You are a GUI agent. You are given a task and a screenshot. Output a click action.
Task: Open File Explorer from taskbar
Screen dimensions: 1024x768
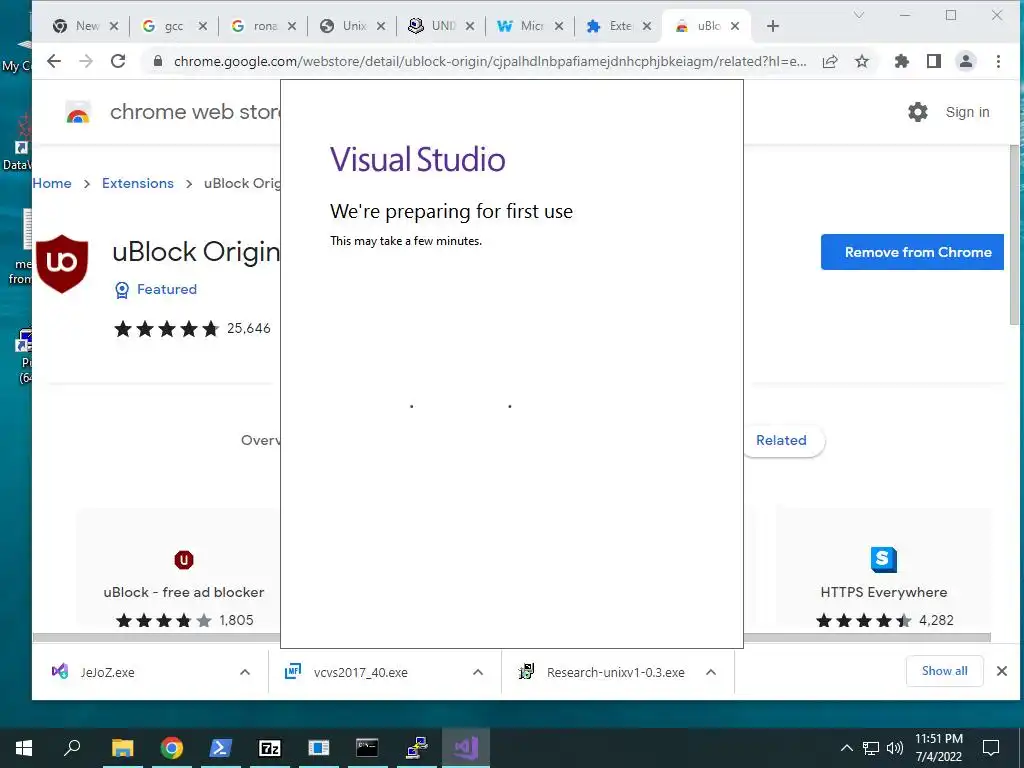[x=122, y=748]
